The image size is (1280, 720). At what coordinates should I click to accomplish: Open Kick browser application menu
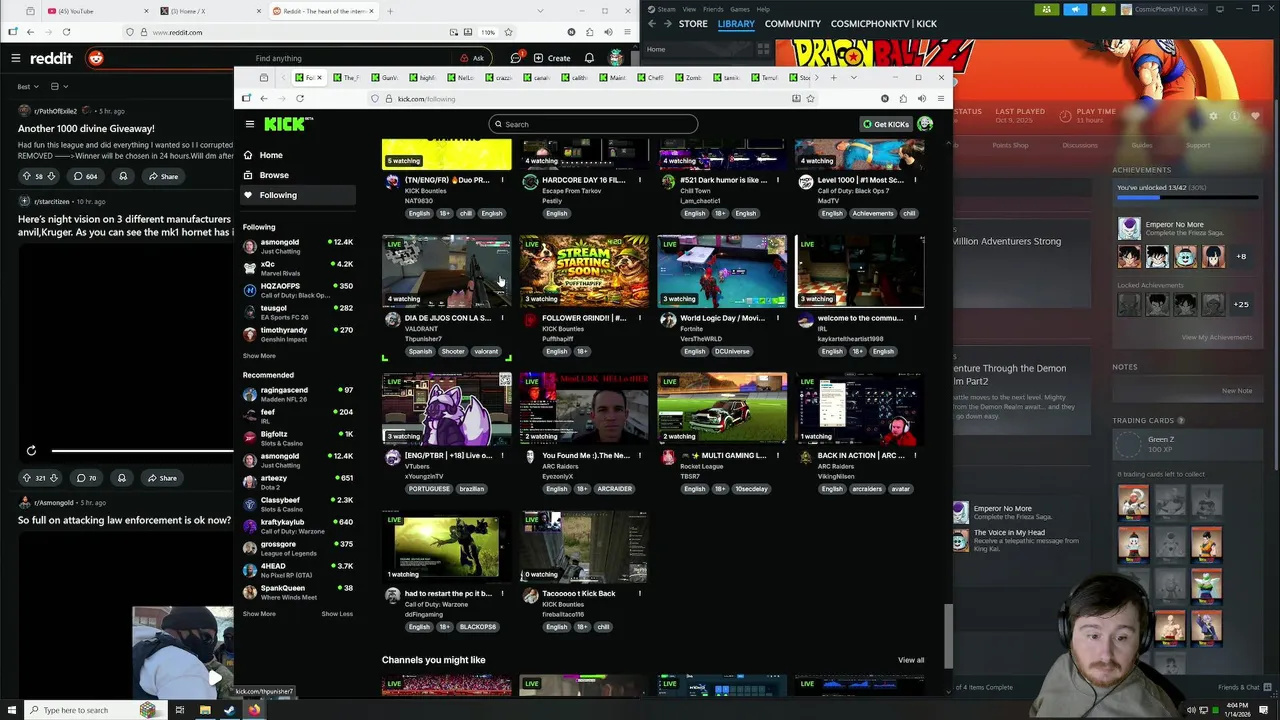(x=940, y=98)
